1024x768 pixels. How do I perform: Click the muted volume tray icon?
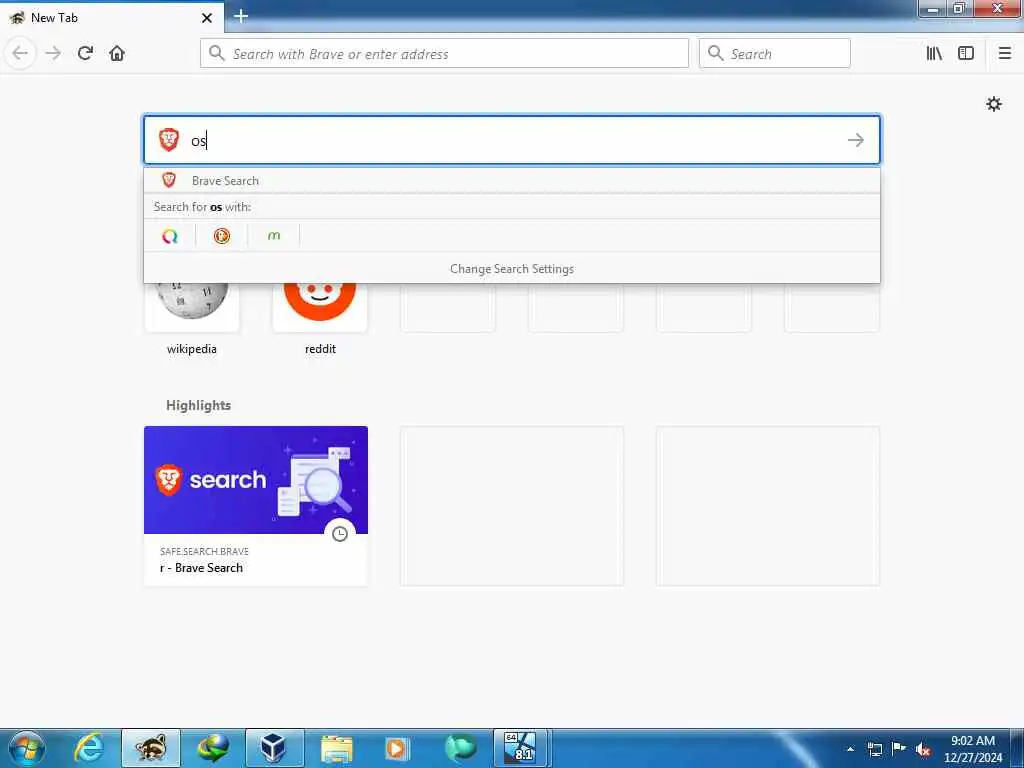point(923,749)
